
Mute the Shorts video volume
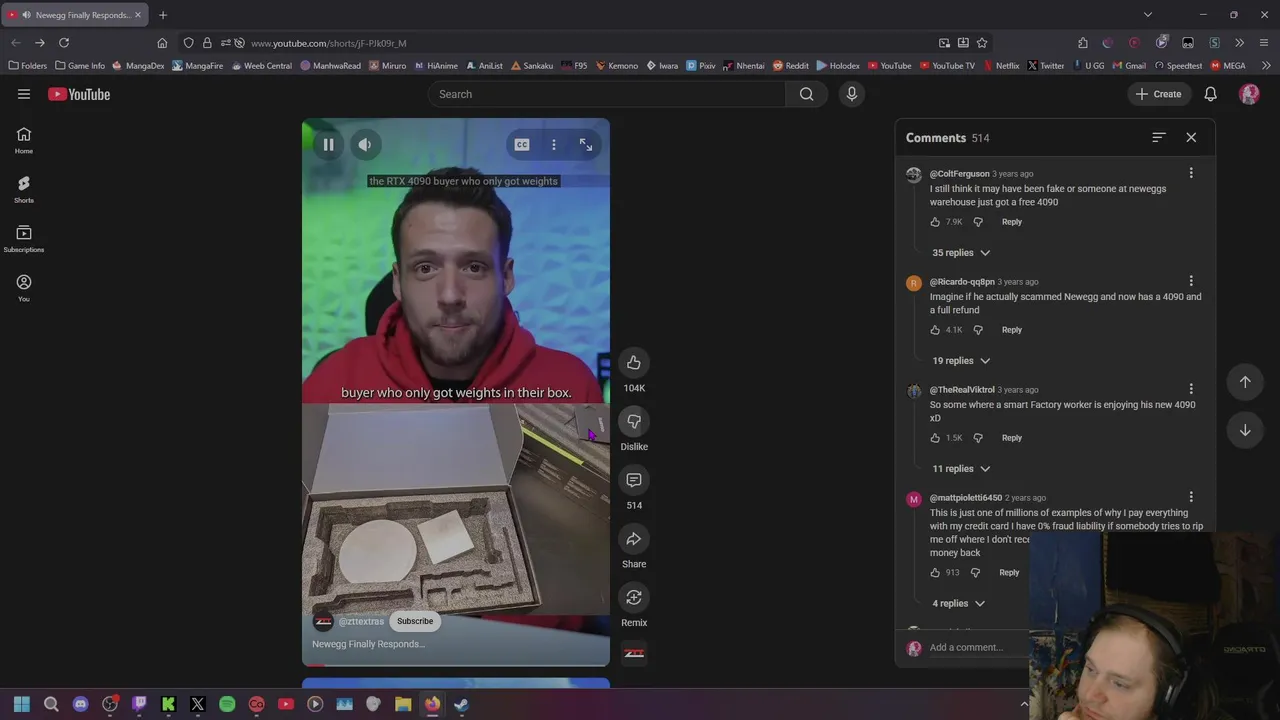coord(365,145)
